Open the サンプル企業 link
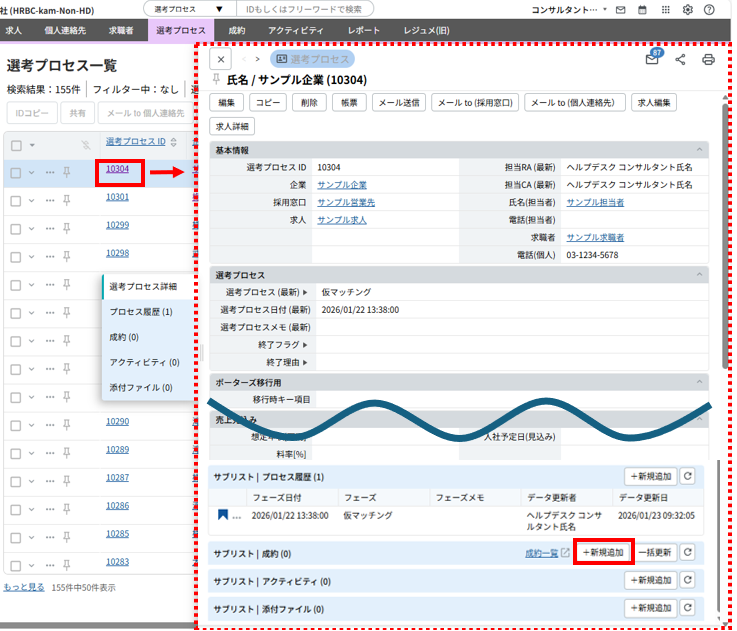 [342, 185]
